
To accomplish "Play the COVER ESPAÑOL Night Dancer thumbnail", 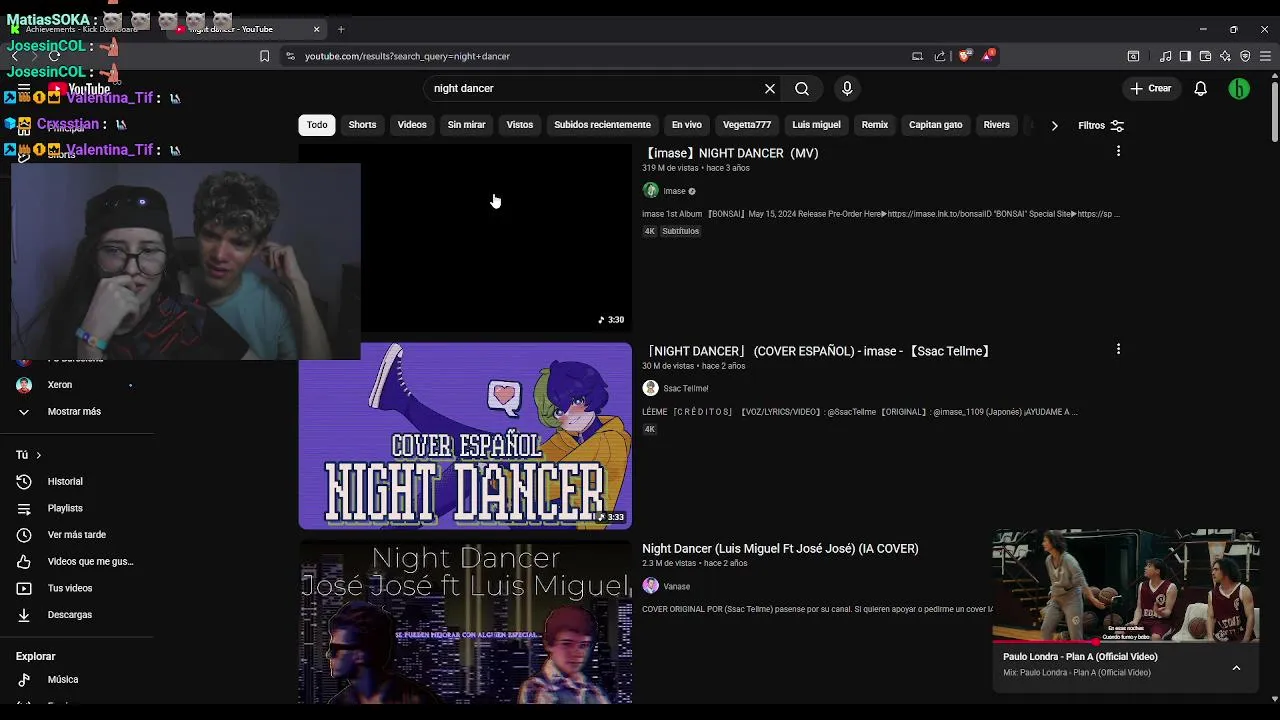I will (465, 436).
